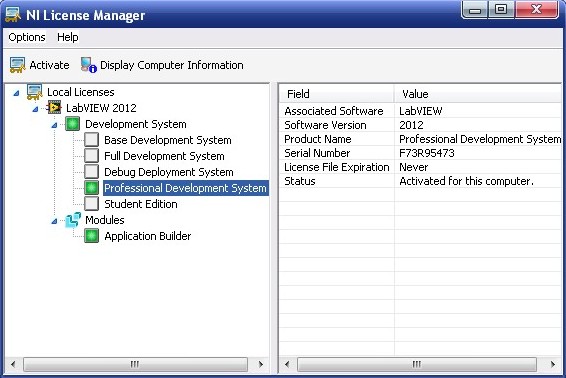
Task: Click the Display Computer Information icon
Action: 88,65
